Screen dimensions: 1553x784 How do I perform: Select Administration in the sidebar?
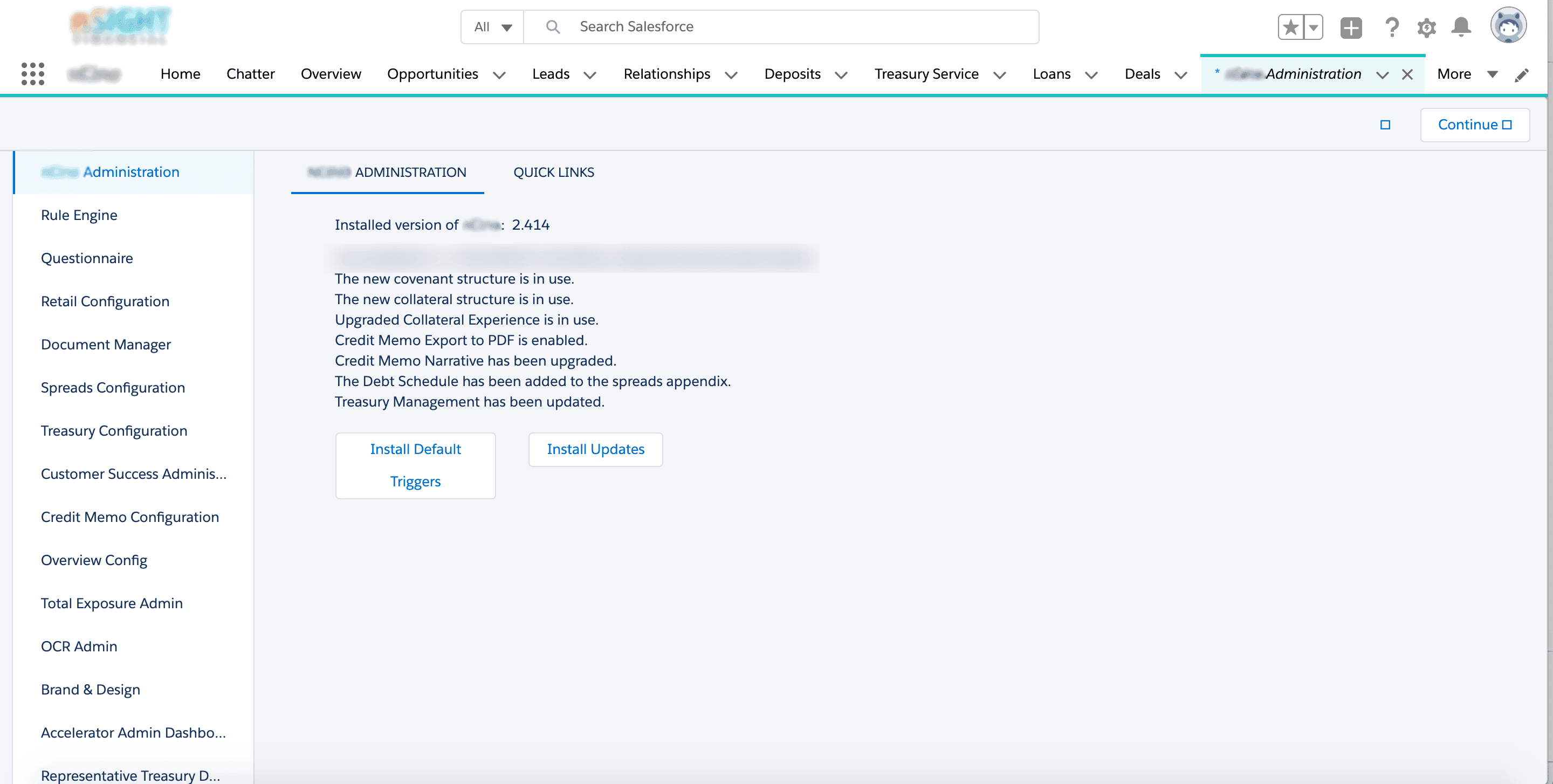pos(133,173)
